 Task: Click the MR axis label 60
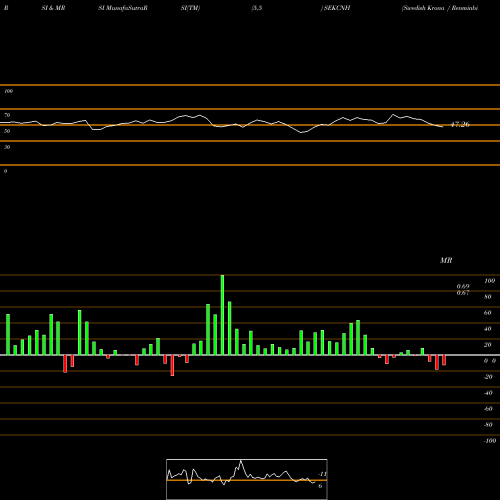tap(488, 313)
